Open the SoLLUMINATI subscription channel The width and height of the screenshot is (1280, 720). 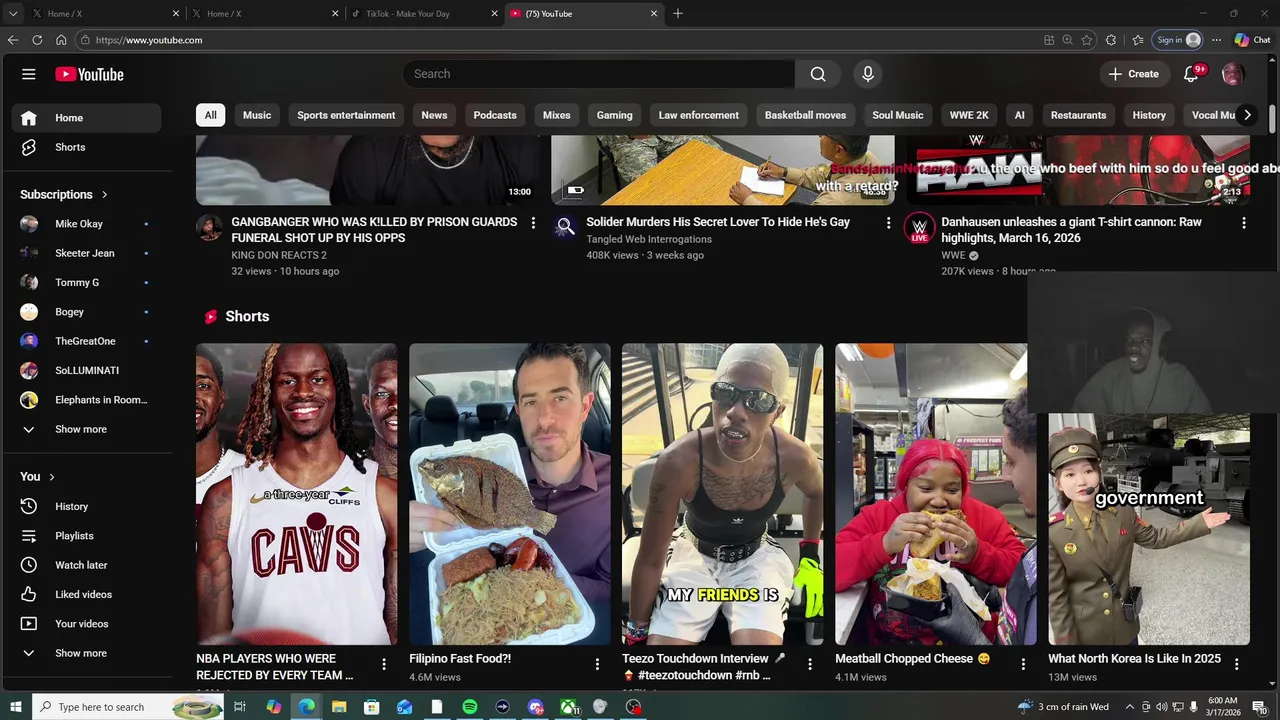click(86, 370)
